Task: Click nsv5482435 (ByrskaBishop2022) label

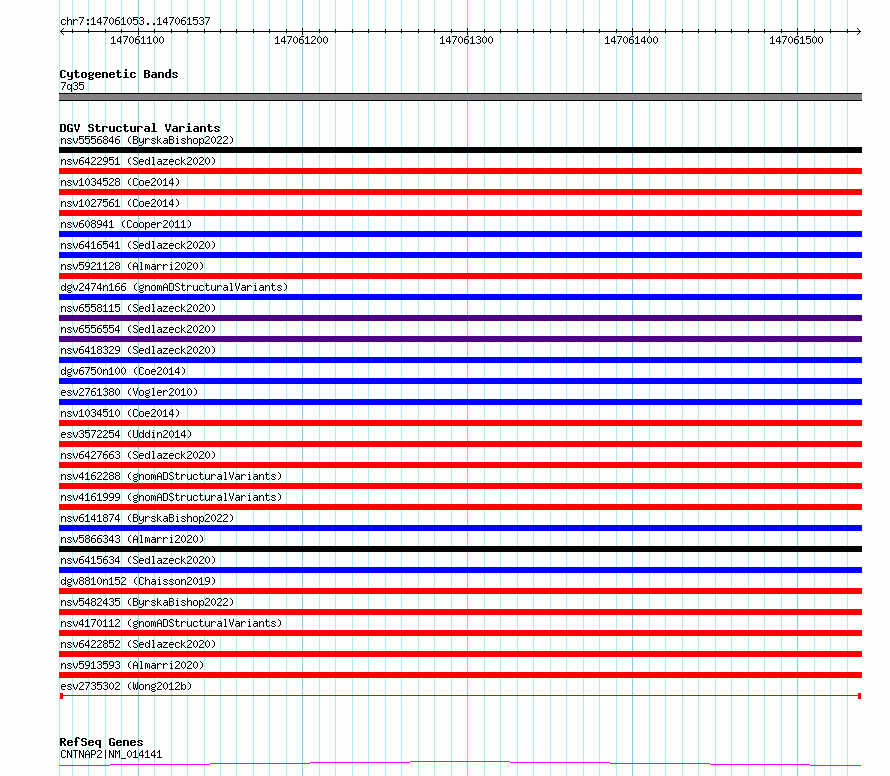Action: [x=147, y=602]
